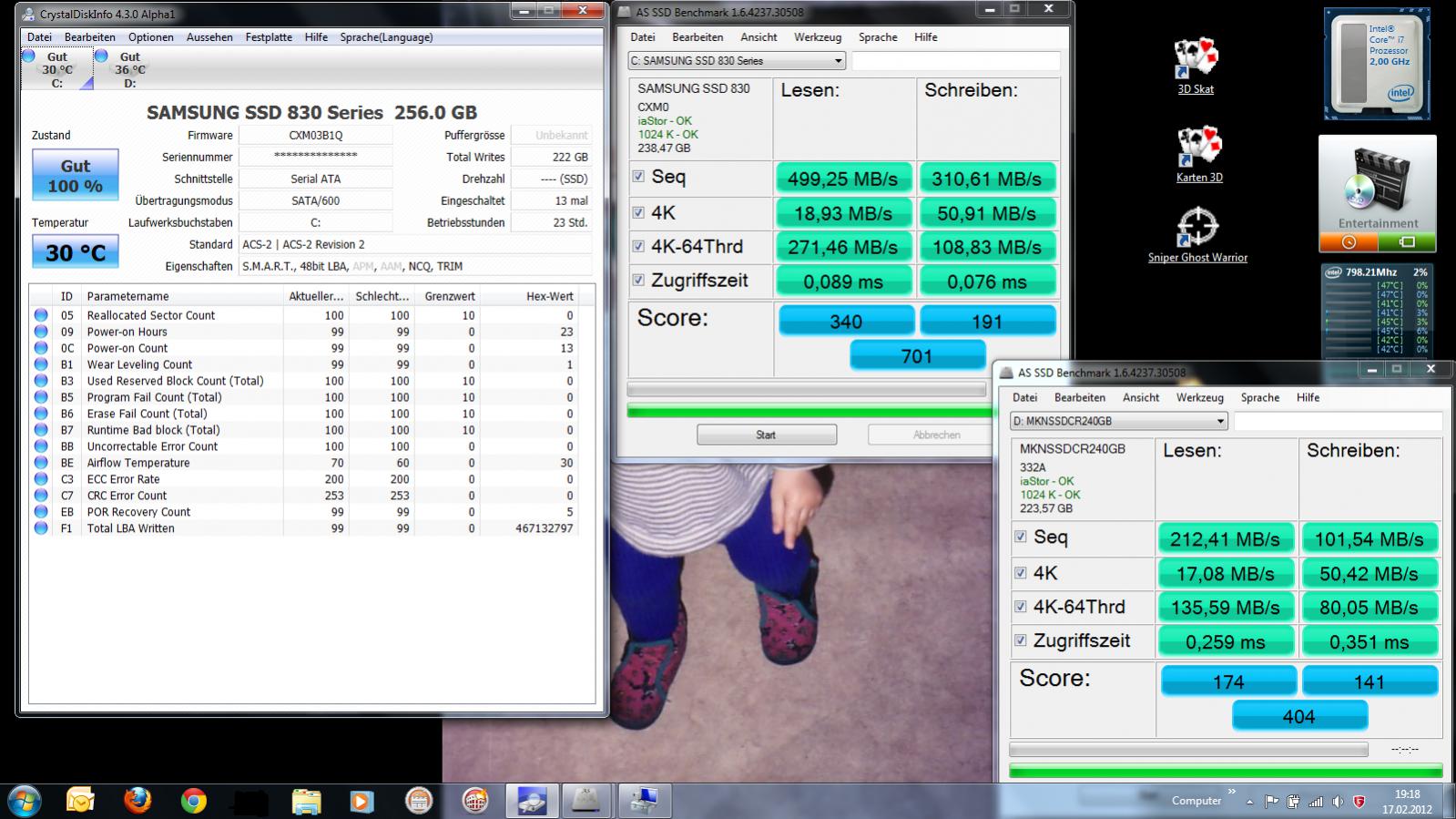Show hidden tray icons arrow
Image resolution: width=1456 pixels, height=819 pixels.
tap(1249, 802)
